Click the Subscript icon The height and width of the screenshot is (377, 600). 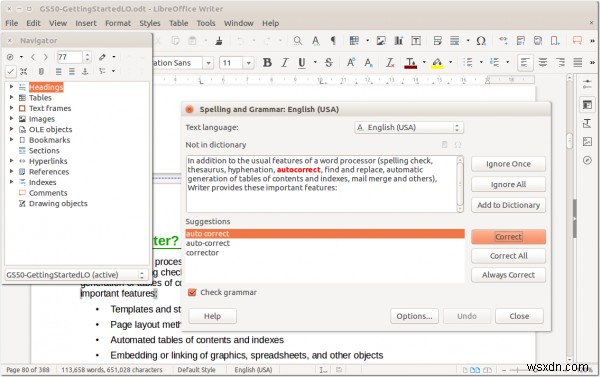click(x=368, y=62)
